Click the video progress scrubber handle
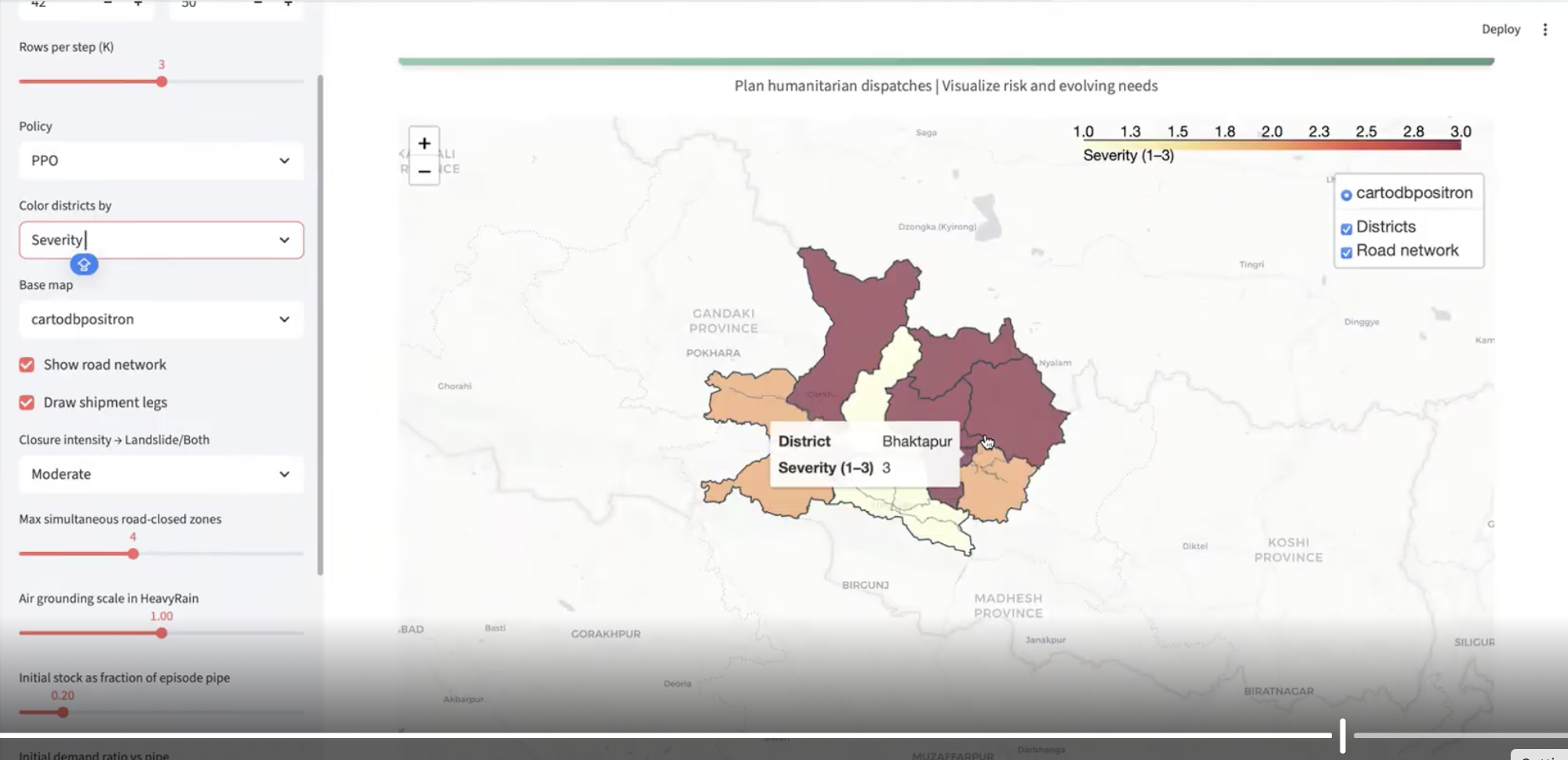Screen dimensions: 1568x760 (1342, 736)
